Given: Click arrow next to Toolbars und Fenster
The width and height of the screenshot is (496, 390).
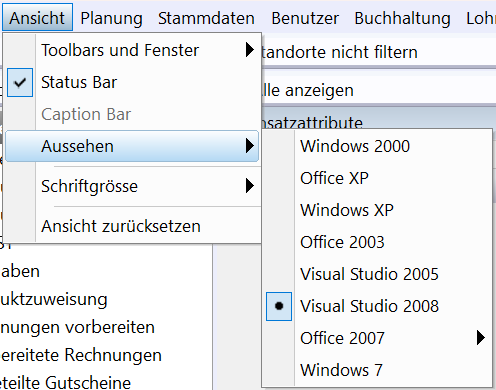Looking at the screenshot, I should (x=249, y=50).
